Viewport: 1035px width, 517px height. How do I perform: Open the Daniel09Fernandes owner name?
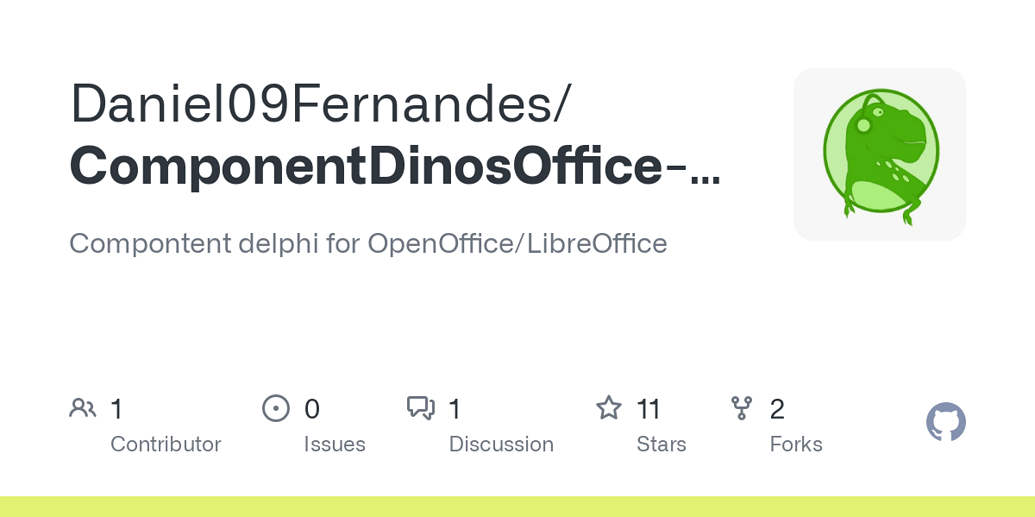(318, 103)
